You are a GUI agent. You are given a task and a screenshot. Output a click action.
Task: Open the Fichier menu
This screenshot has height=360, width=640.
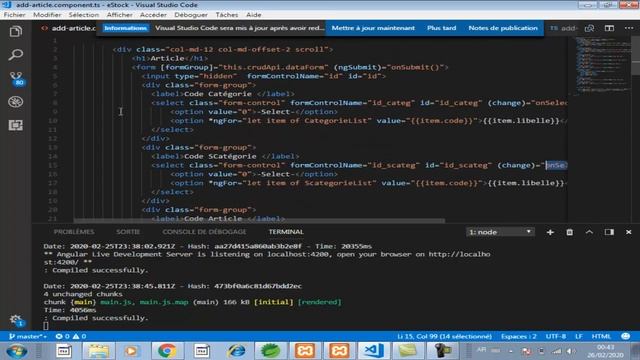click(14, 15)
